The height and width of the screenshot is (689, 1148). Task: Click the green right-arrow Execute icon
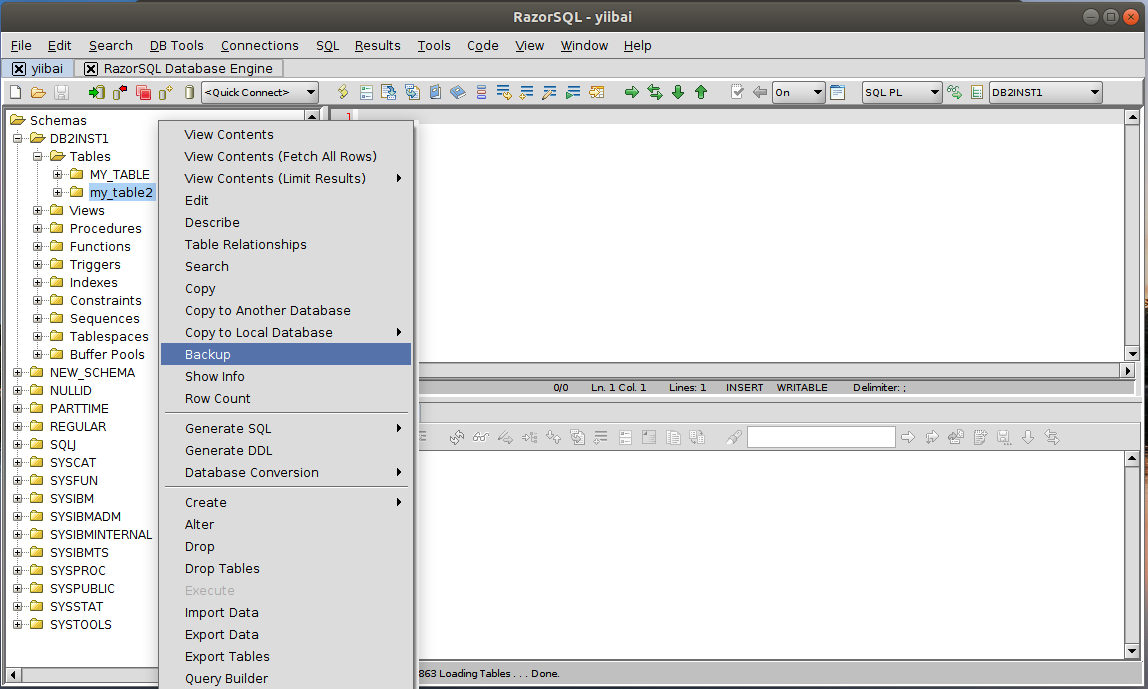click(x=632, y=93)
